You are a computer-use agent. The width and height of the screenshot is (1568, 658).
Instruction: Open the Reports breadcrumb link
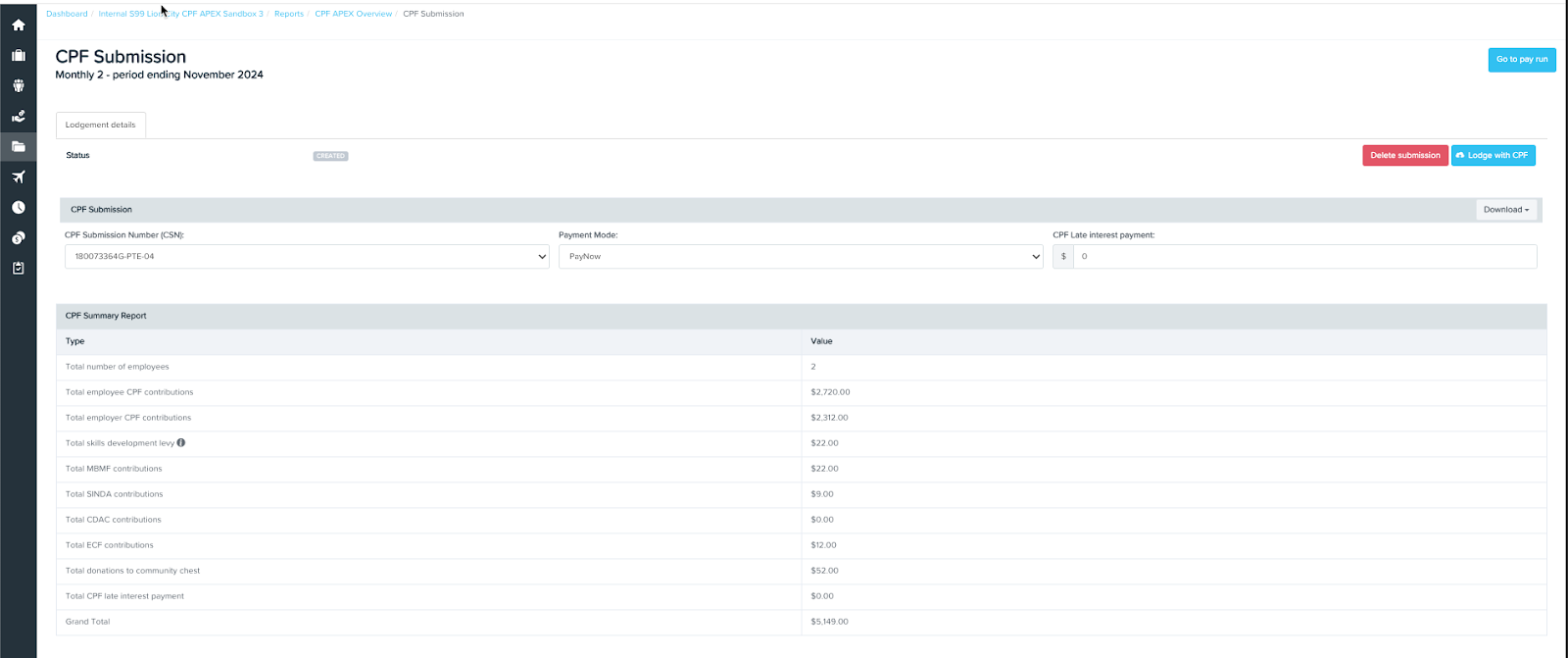(289, 14)
